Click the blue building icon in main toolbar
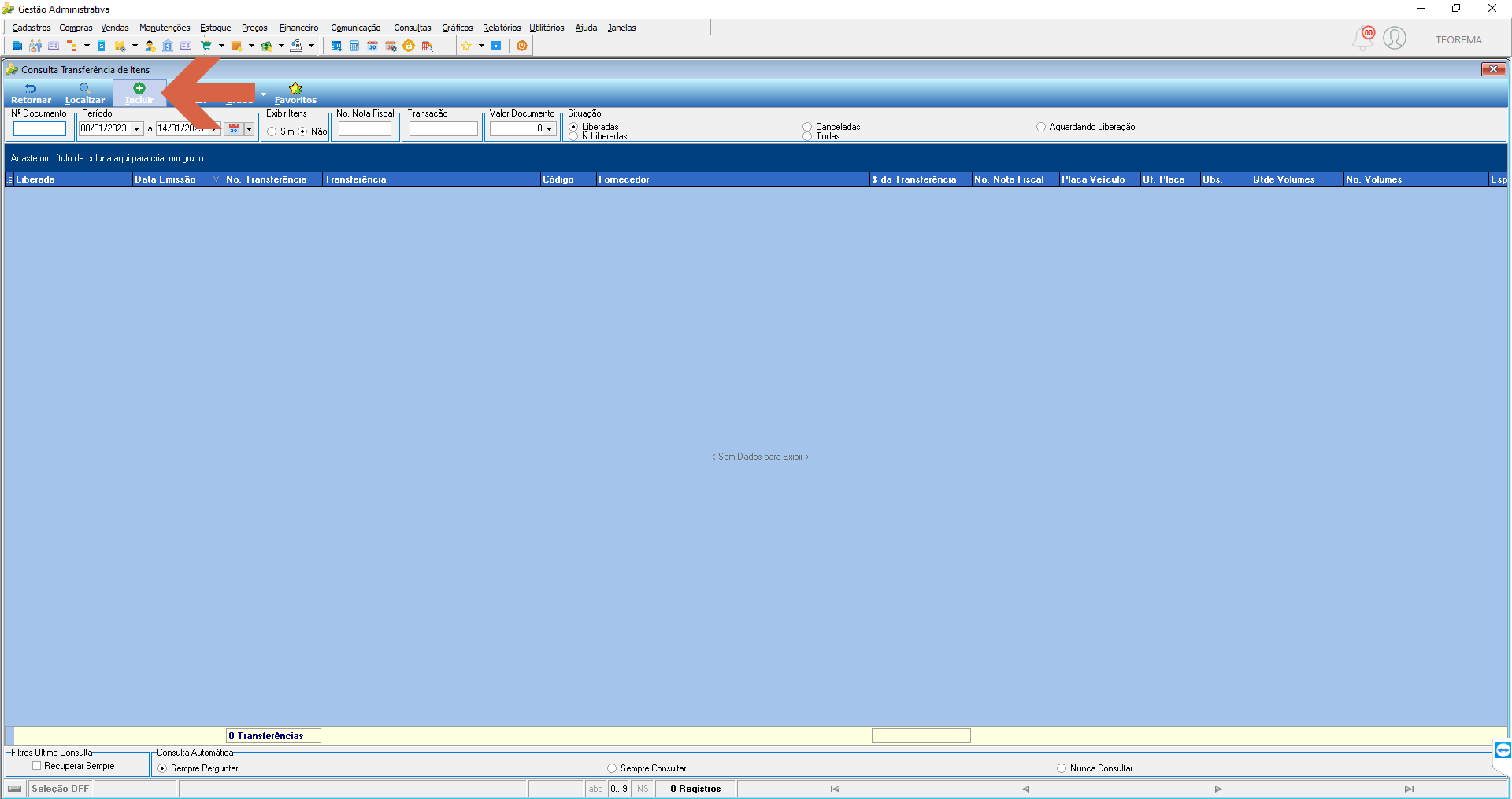Screen dimensions: 1512x799 (17, 46)
